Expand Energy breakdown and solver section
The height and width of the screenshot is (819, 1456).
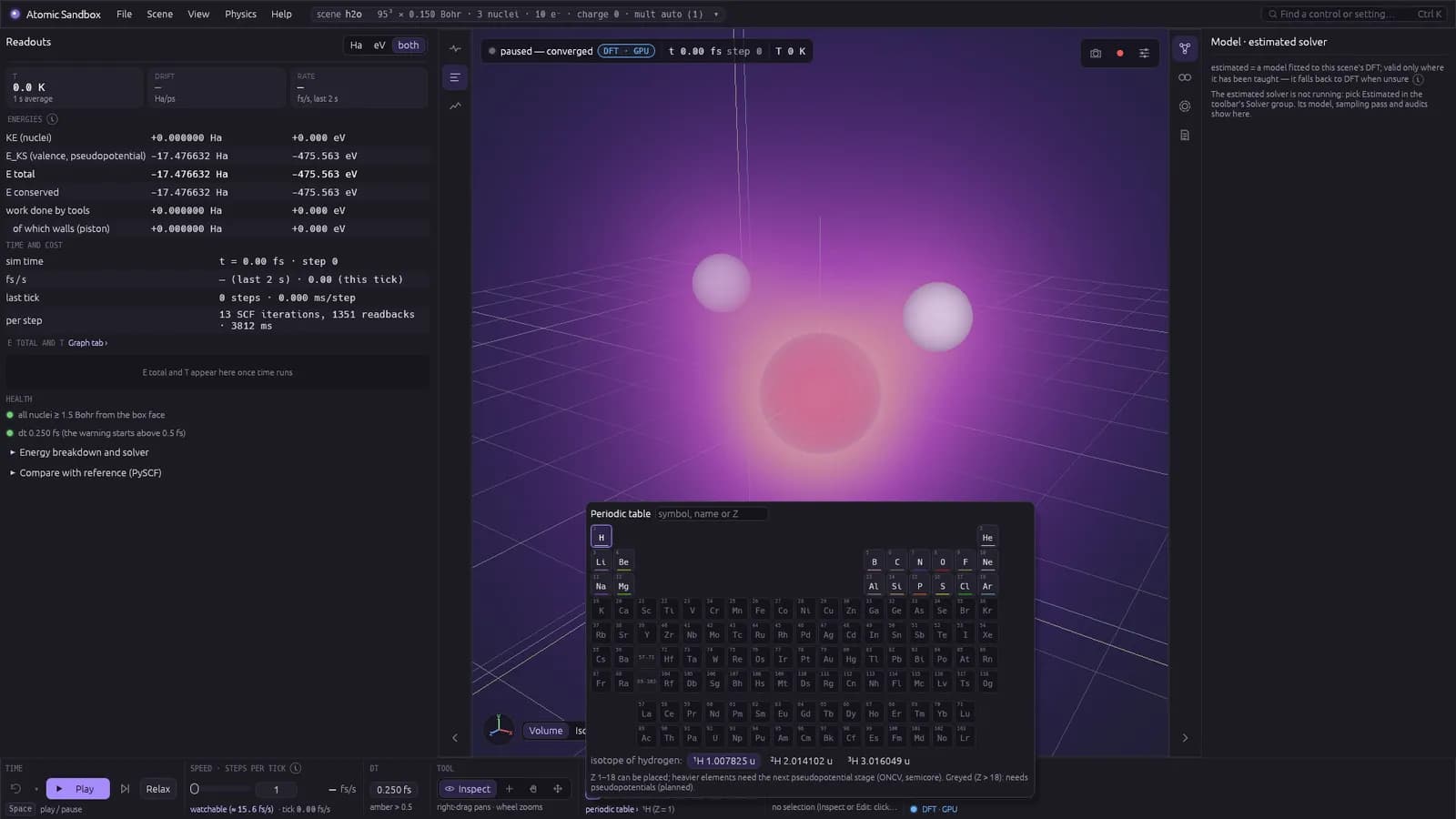click(84, 452)
